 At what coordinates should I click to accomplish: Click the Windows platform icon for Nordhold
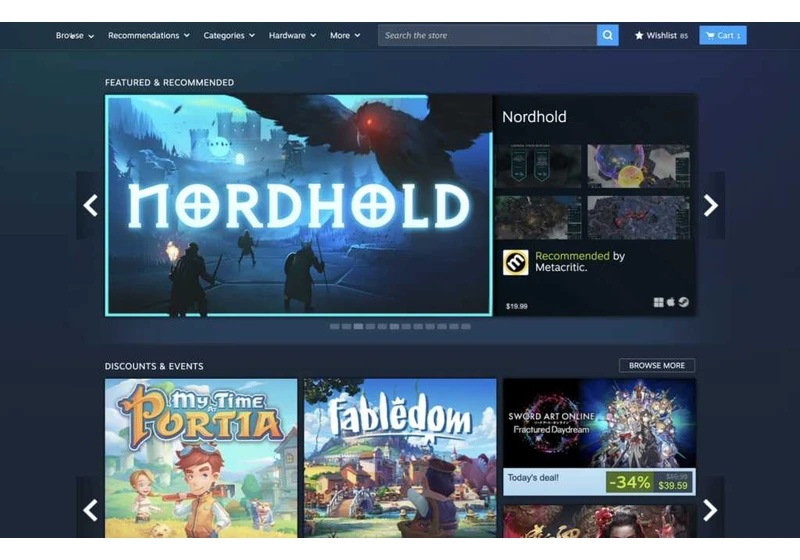(x=659, y=302)
